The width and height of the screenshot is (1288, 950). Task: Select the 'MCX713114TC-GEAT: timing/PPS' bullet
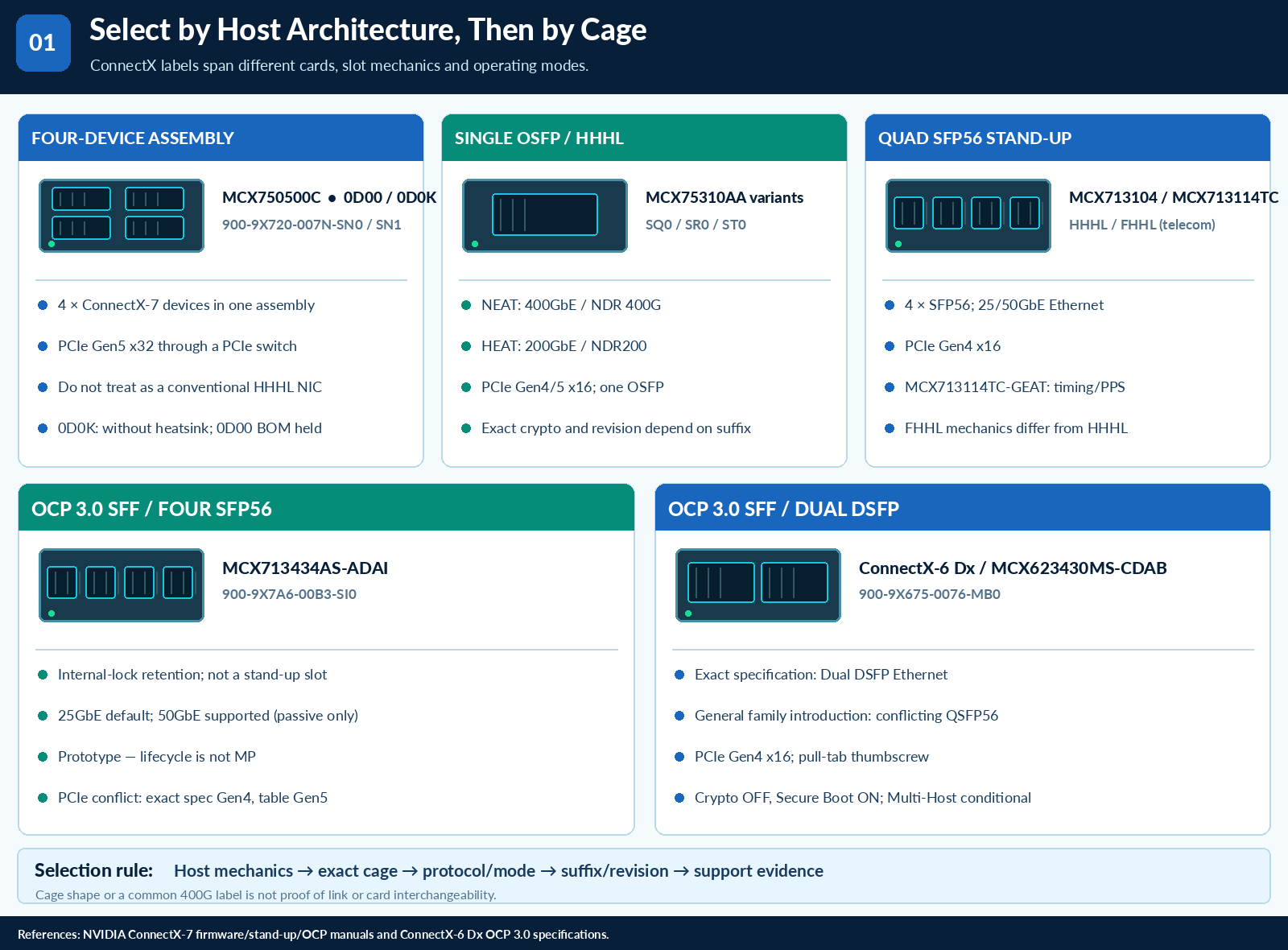(x=1014, y=387)
